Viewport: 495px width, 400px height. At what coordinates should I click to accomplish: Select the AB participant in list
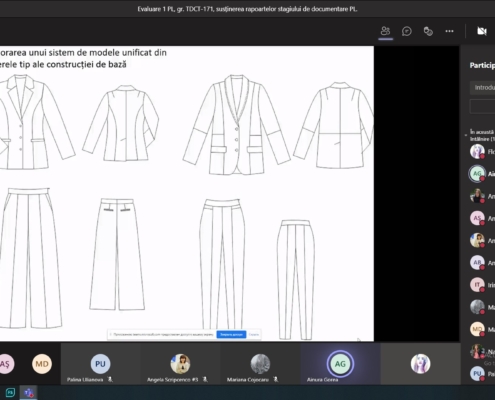click(x=482, y=263)
